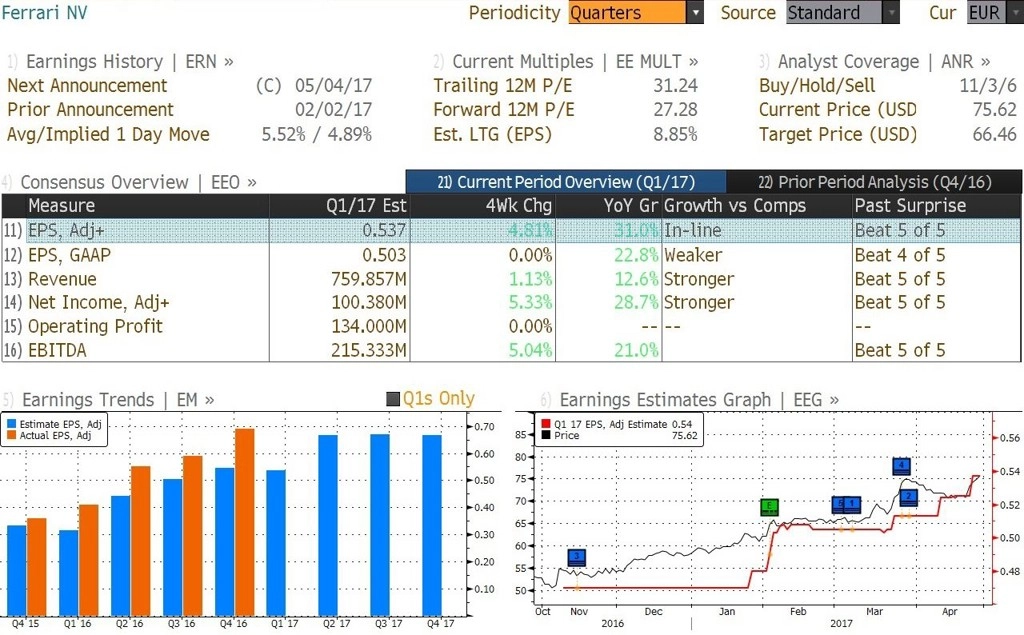Click the blue analyst marker numbered 3
1024x635 pixels.
coord(577,557)
